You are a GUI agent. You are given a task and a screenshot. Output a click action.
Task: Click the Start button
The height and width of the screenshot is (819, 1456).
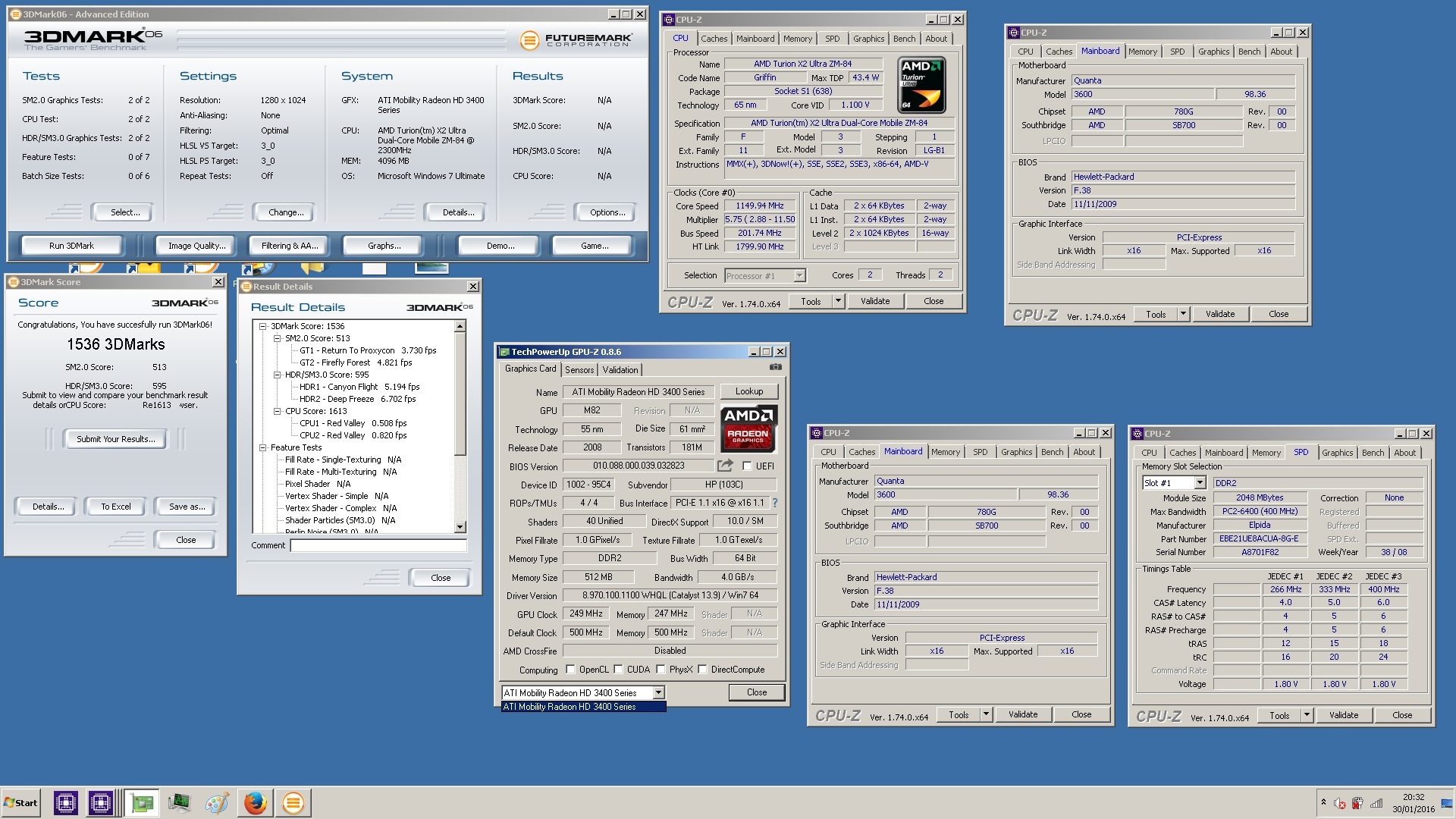pos(20,802)
